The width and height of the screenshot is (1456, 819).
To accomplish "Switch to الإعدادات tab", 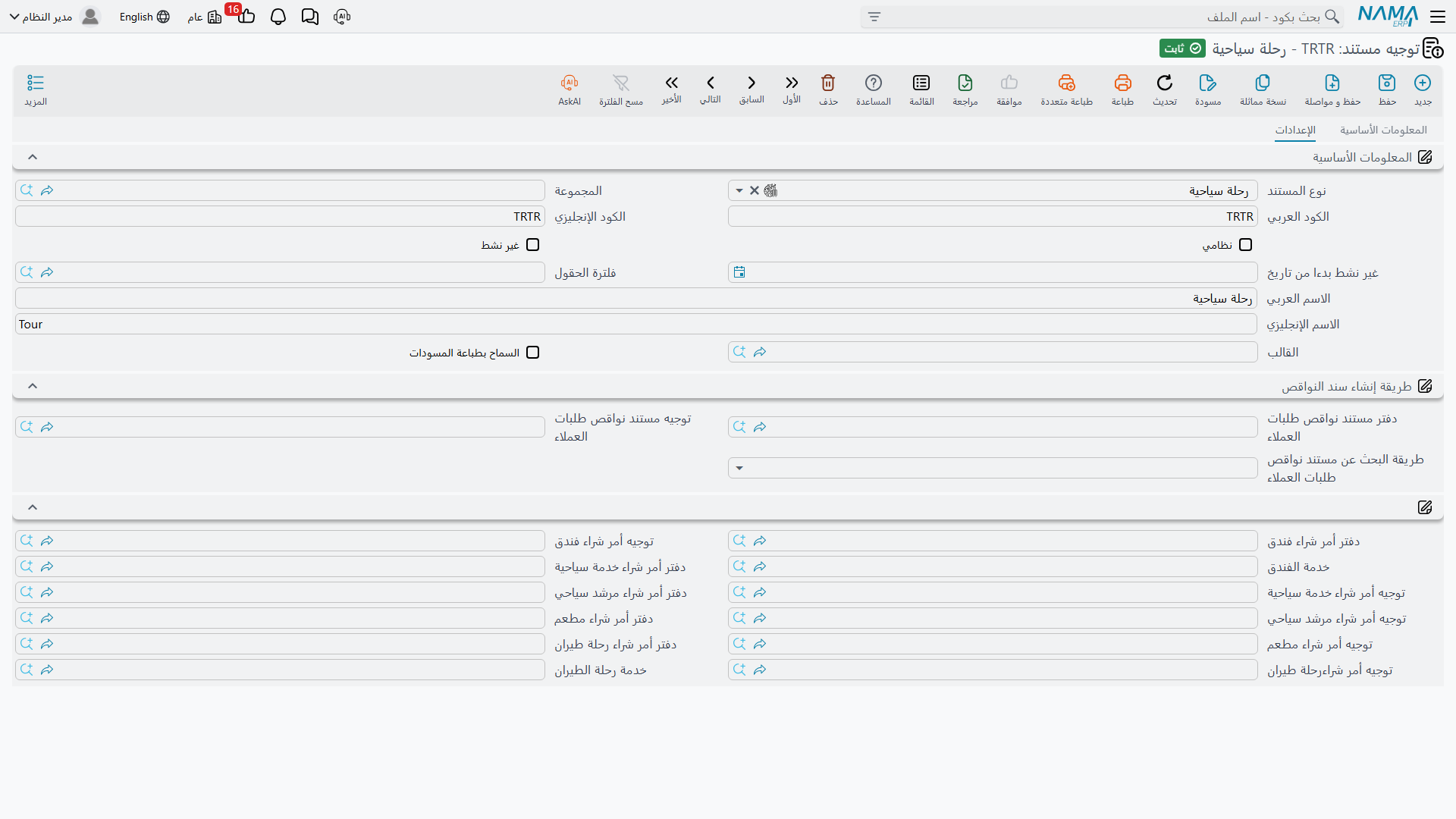I will (x=1295, y=130).
